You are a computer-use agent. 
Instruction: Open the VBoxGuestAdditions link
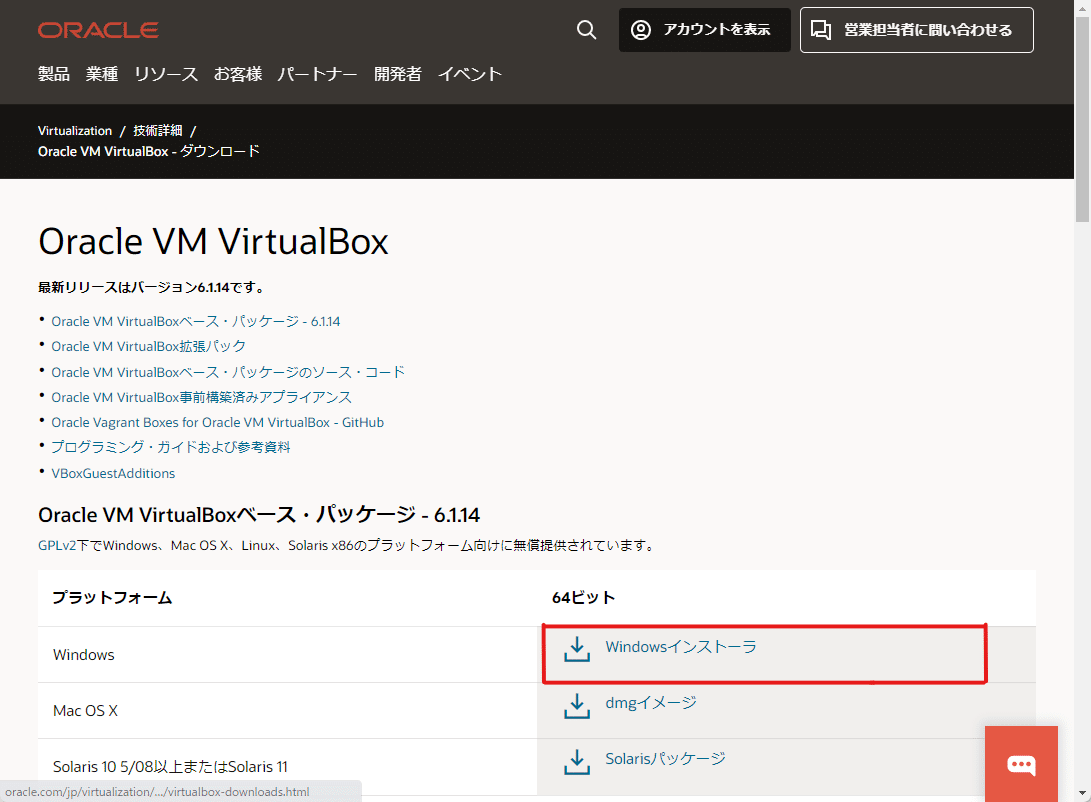113,473
